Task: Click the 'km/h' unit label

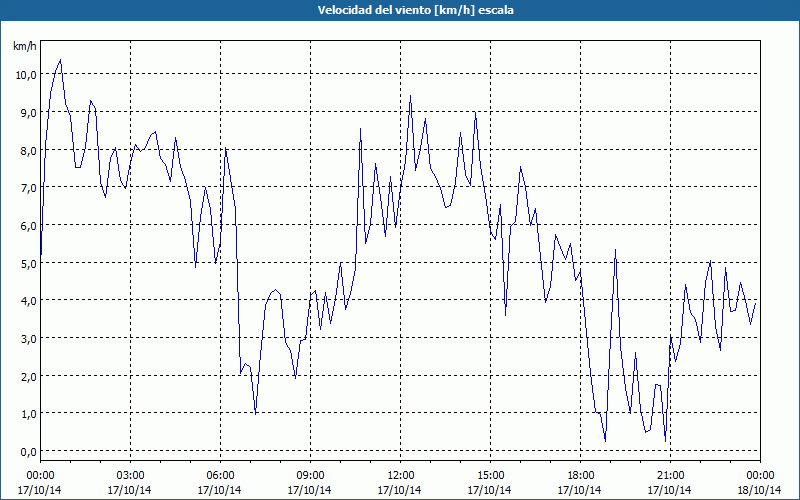Action: click(24, 46)
